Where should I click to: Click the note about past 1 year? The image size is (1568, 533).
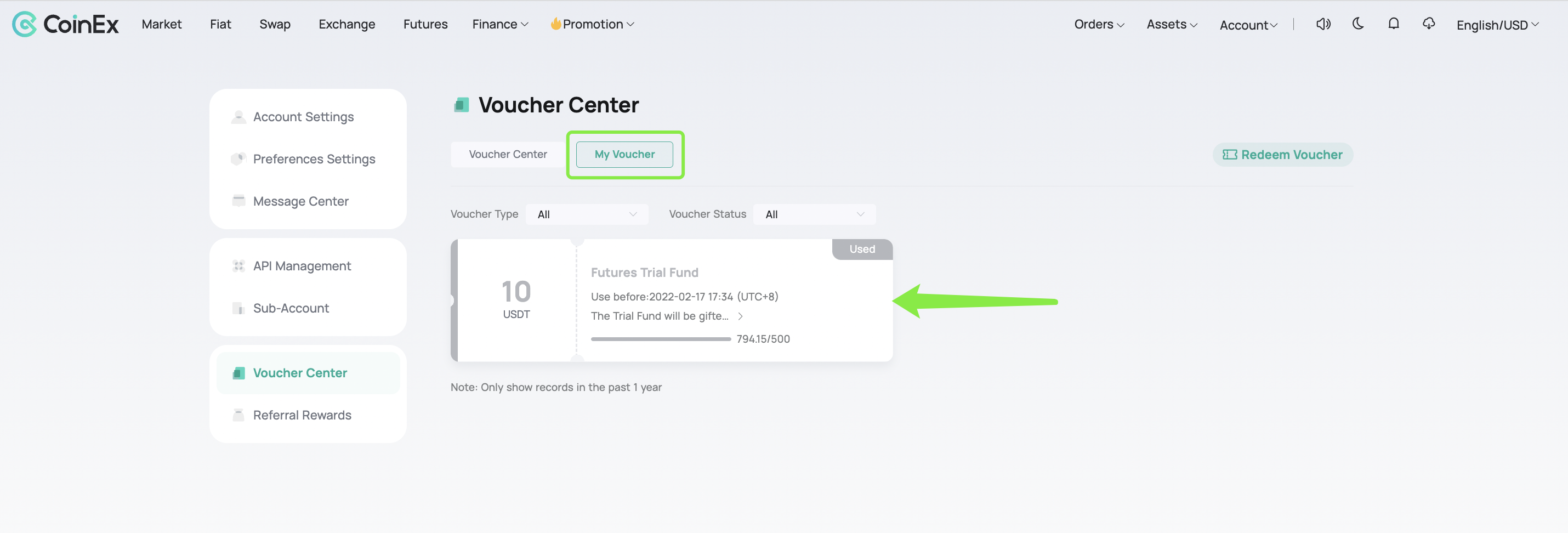(x=556, y=388)
